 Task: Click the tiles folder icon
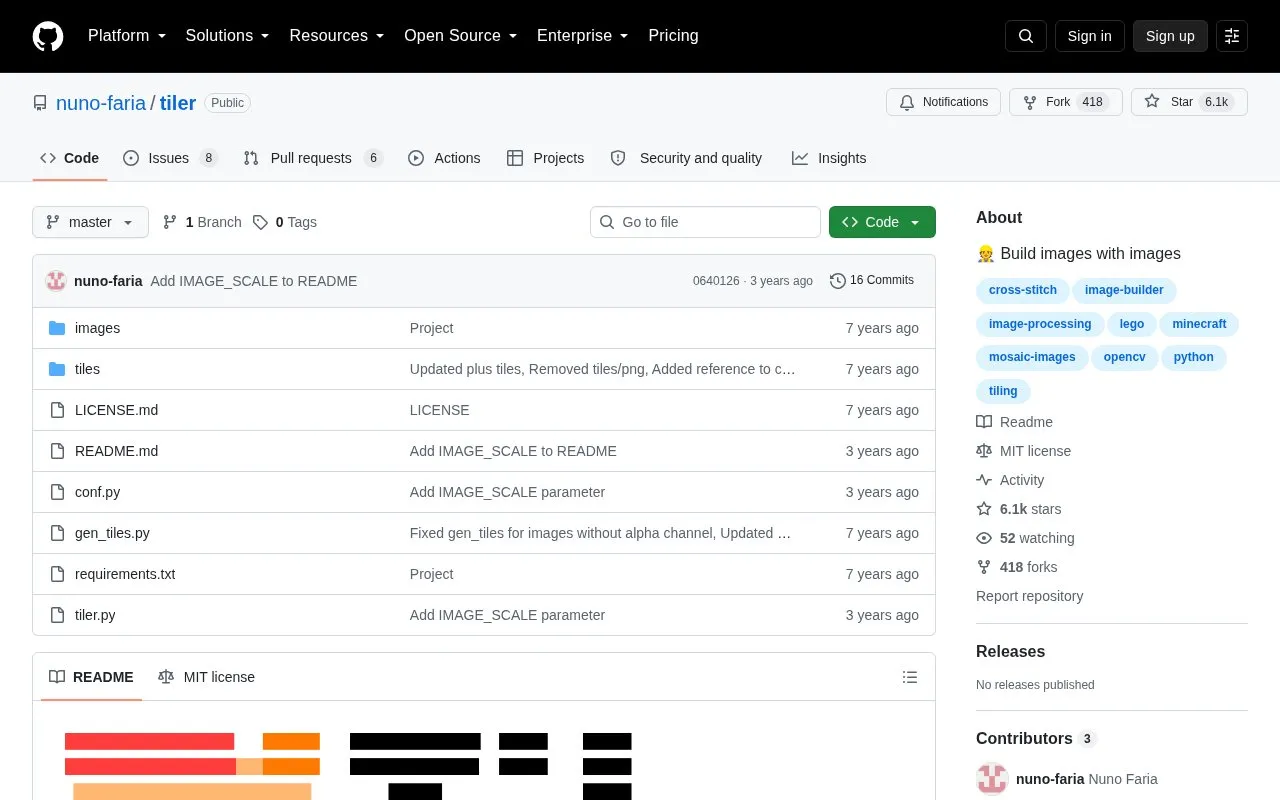57,369
